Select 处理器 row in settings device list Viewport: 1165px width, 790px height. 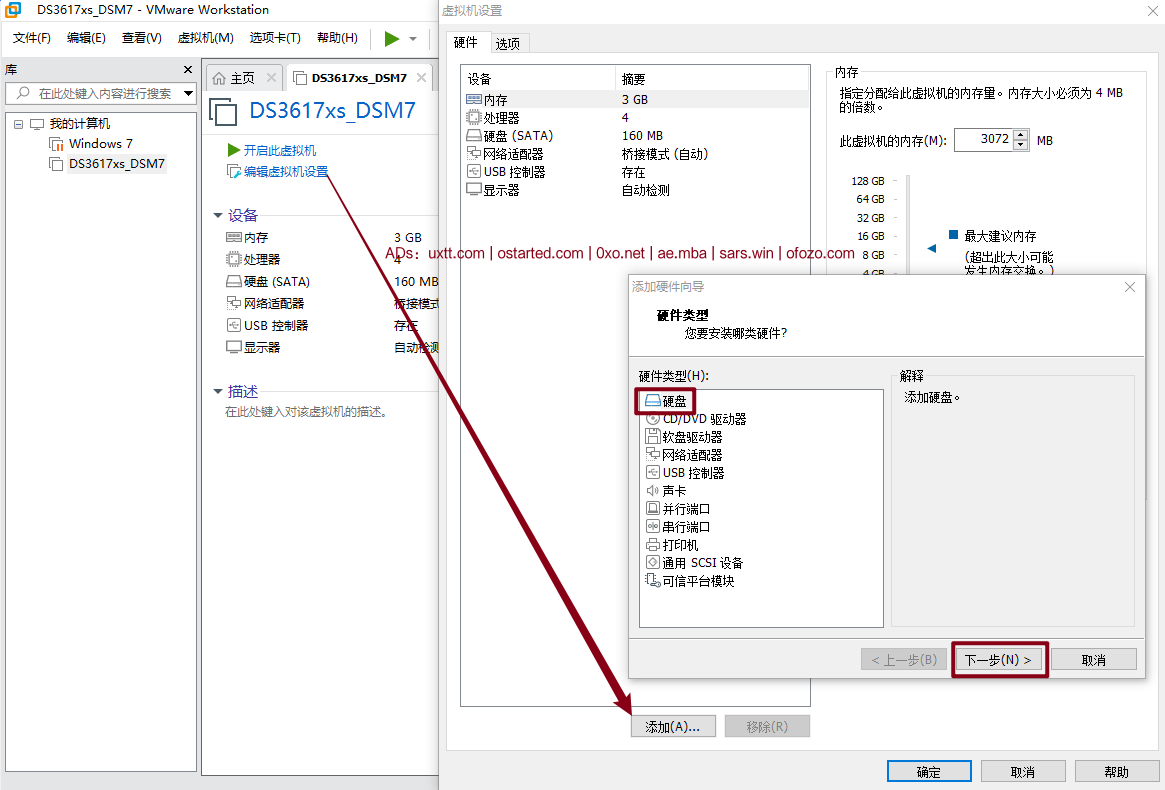(635, 117)
